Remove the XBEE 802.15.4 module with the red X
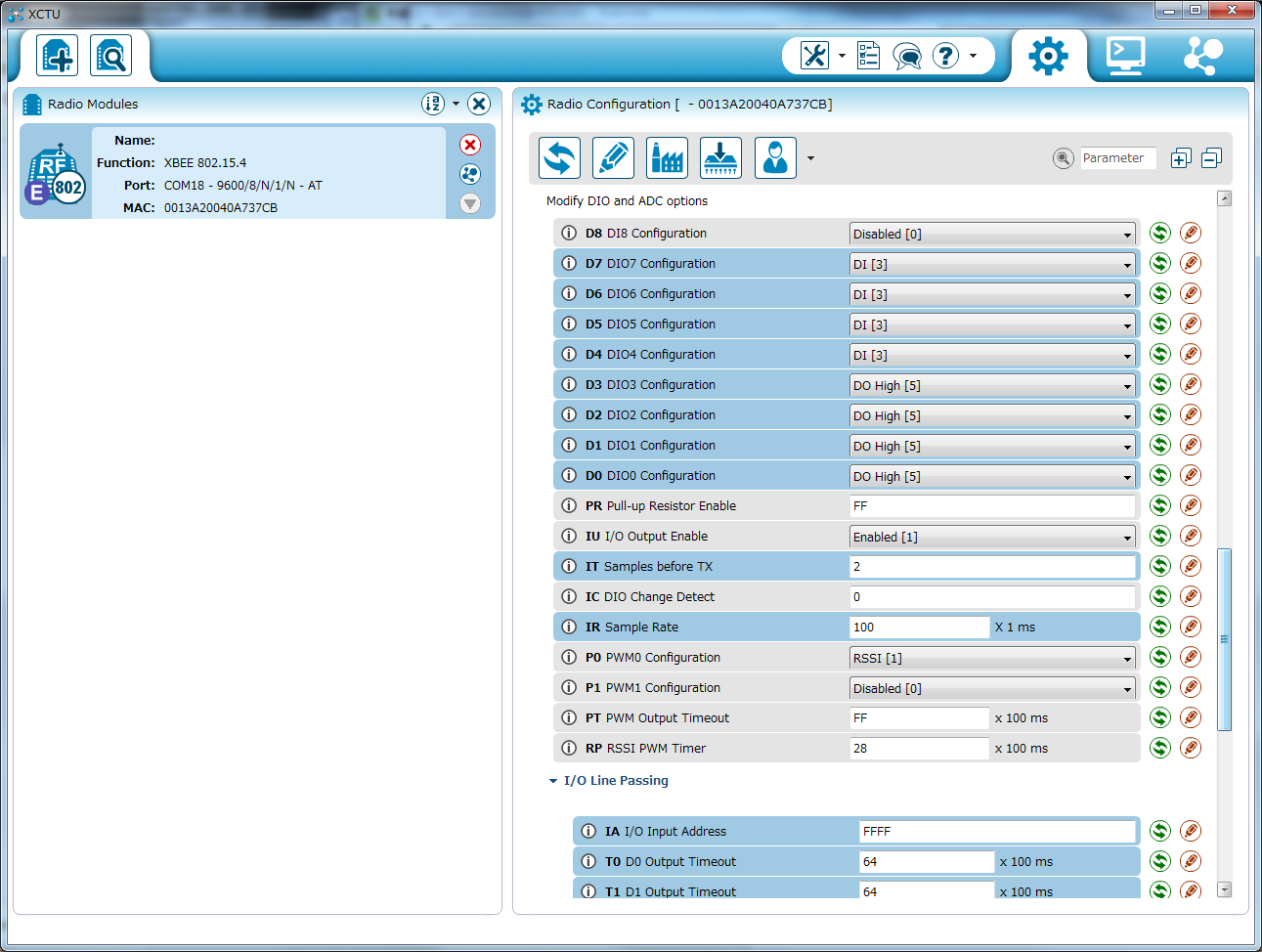Image resolution: width=1262 pixels, height=952 pixels. click(470, 145)
